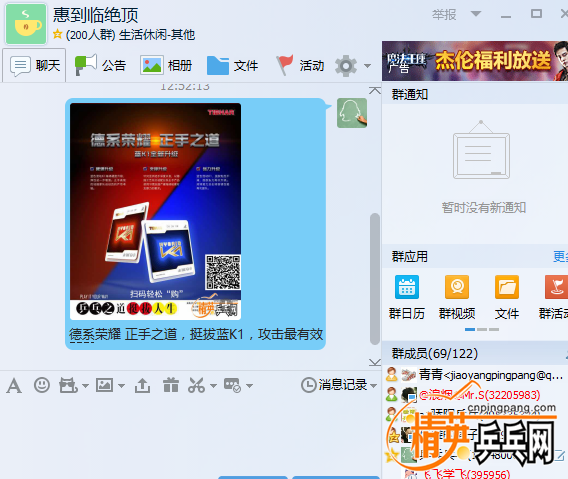The width and height of the screenshot is (568, 479).
Task: Expand the dropdown arrow after the message-checkmark icon
Action: coord(249,386)
